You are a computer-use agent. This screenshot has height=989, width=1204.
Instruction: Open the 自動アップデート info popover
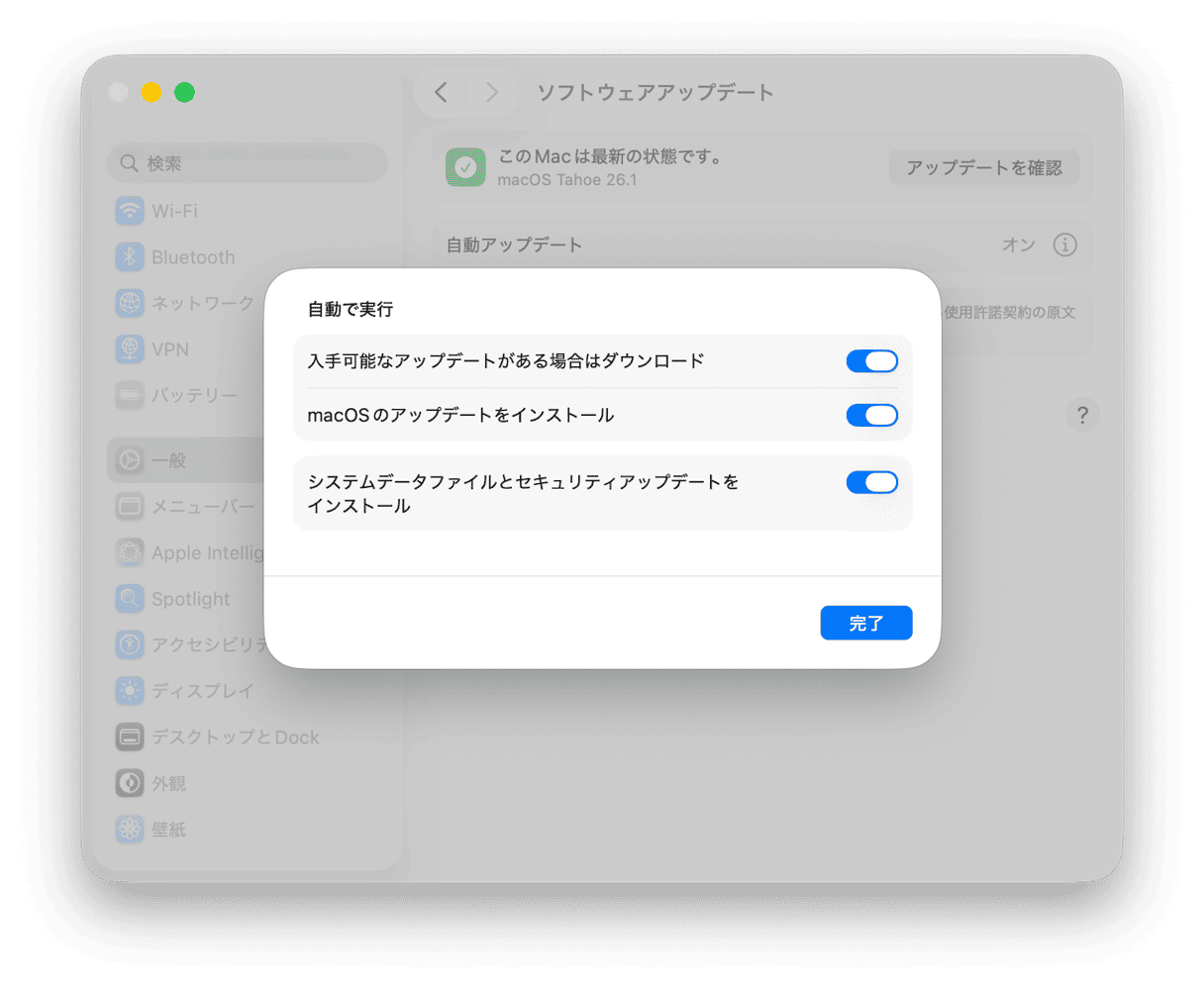pos(1065,245)
